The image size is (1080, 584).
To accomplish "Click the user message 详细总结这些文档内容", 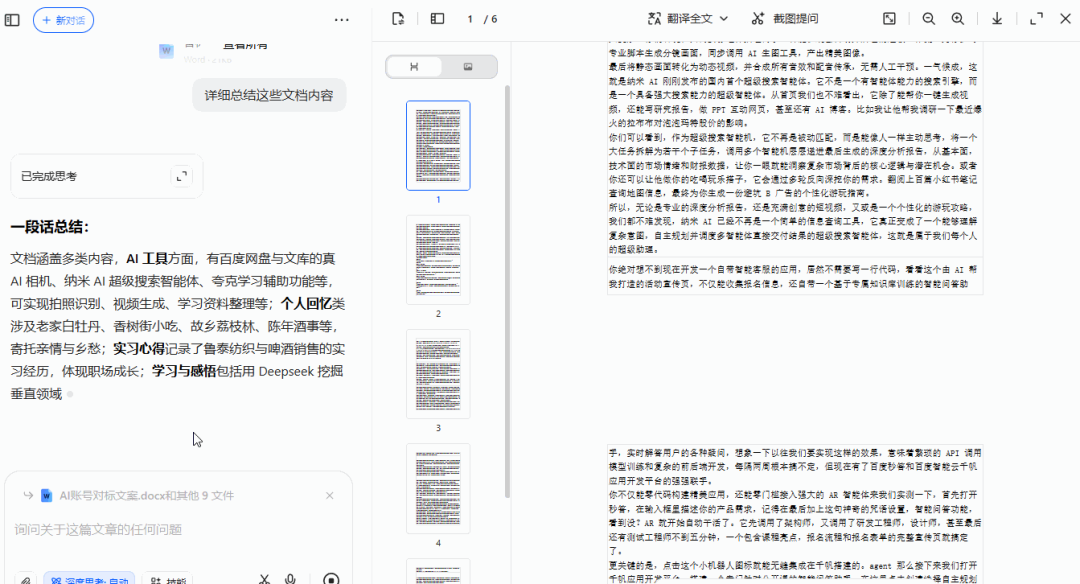I will [269, 95].
